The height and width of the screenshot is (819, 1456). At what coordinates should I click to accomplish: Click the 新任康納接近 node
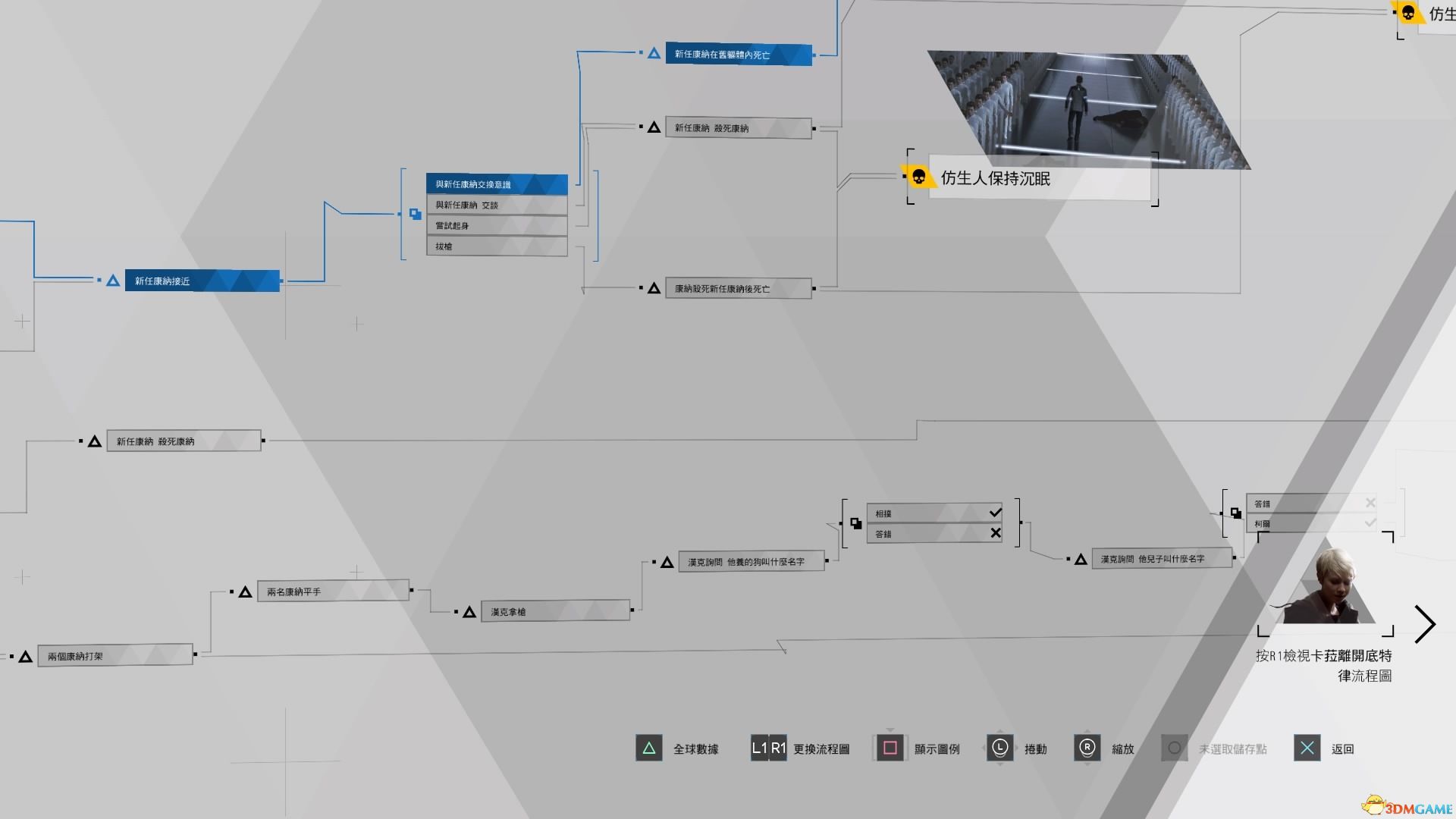(x=202, y=281)
